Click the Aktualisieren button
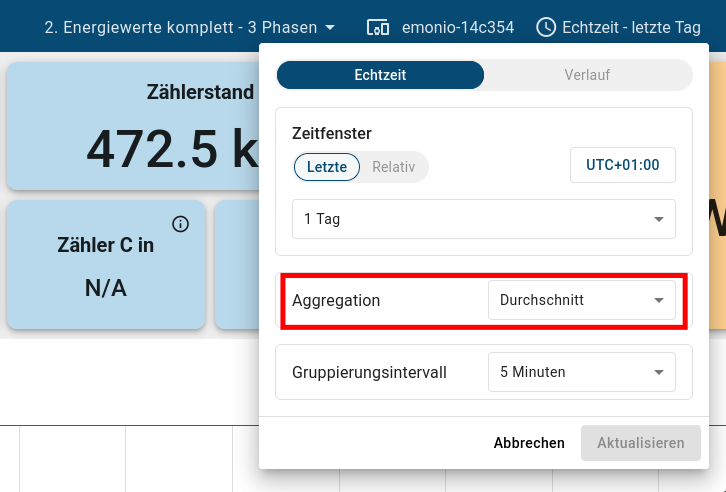Image resolution: width=726 pixels, height=492 pixels. (640, 443)
